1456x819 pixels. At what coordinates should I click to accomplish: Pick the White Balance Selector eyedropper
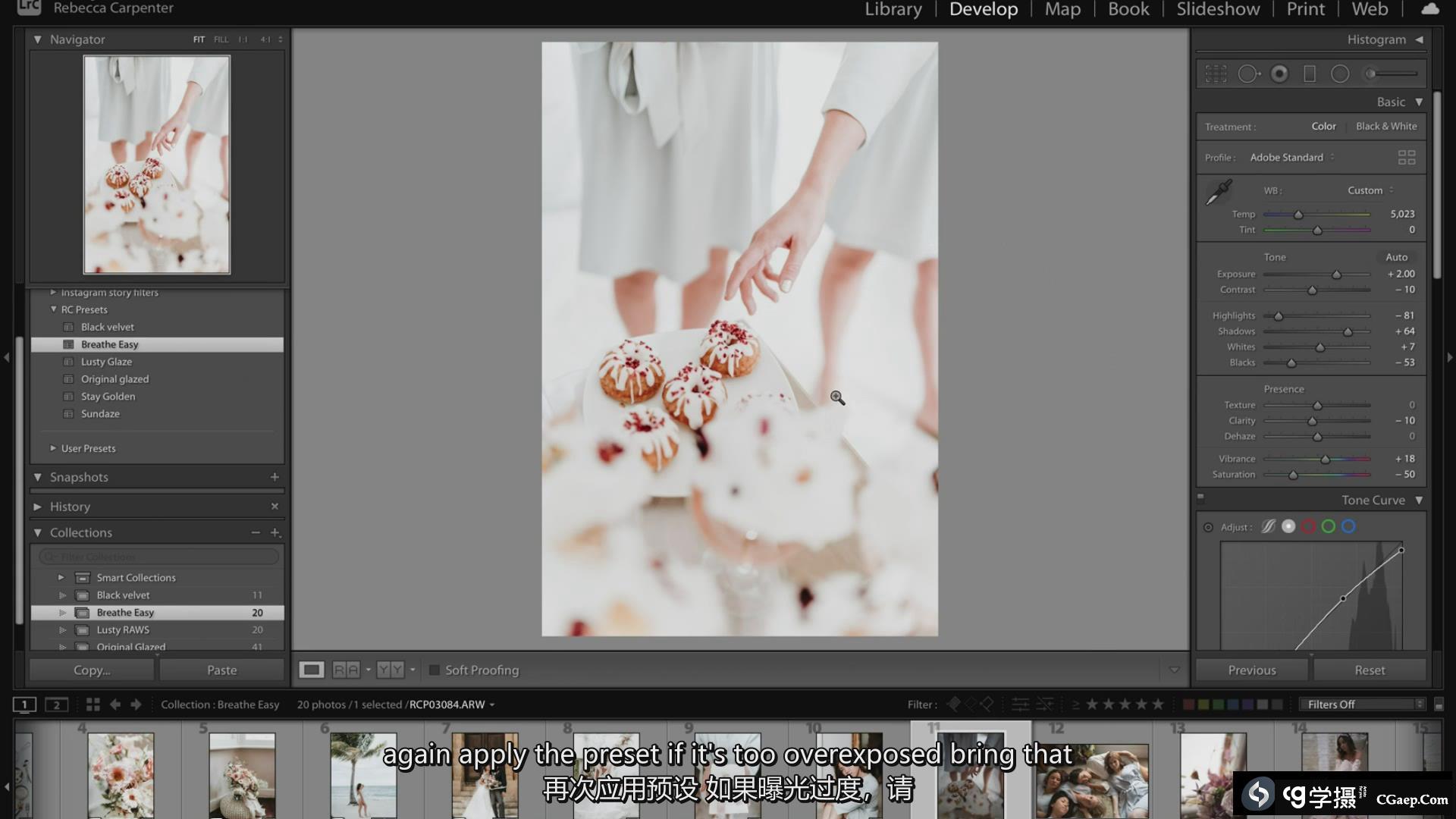coord(1219,192)
